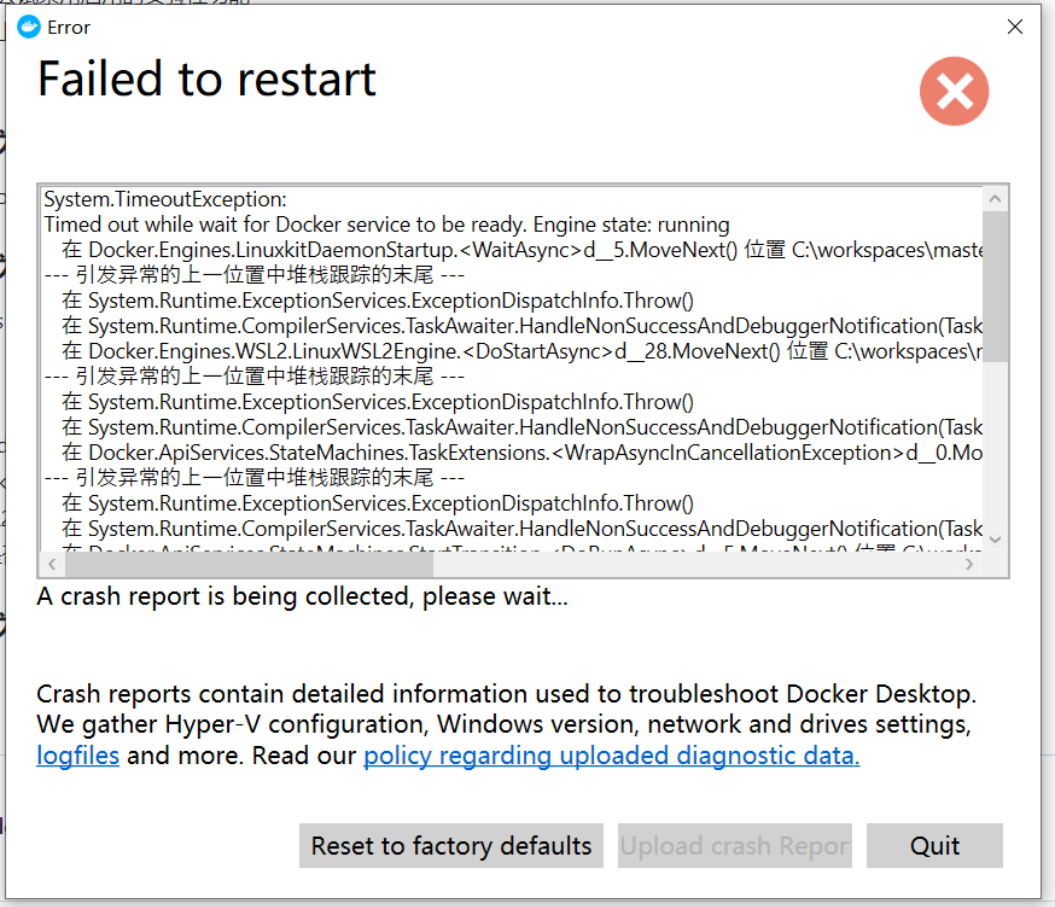Click the System.TimeoutException: line
This screenshot has width=1055, height=907.
165,199
